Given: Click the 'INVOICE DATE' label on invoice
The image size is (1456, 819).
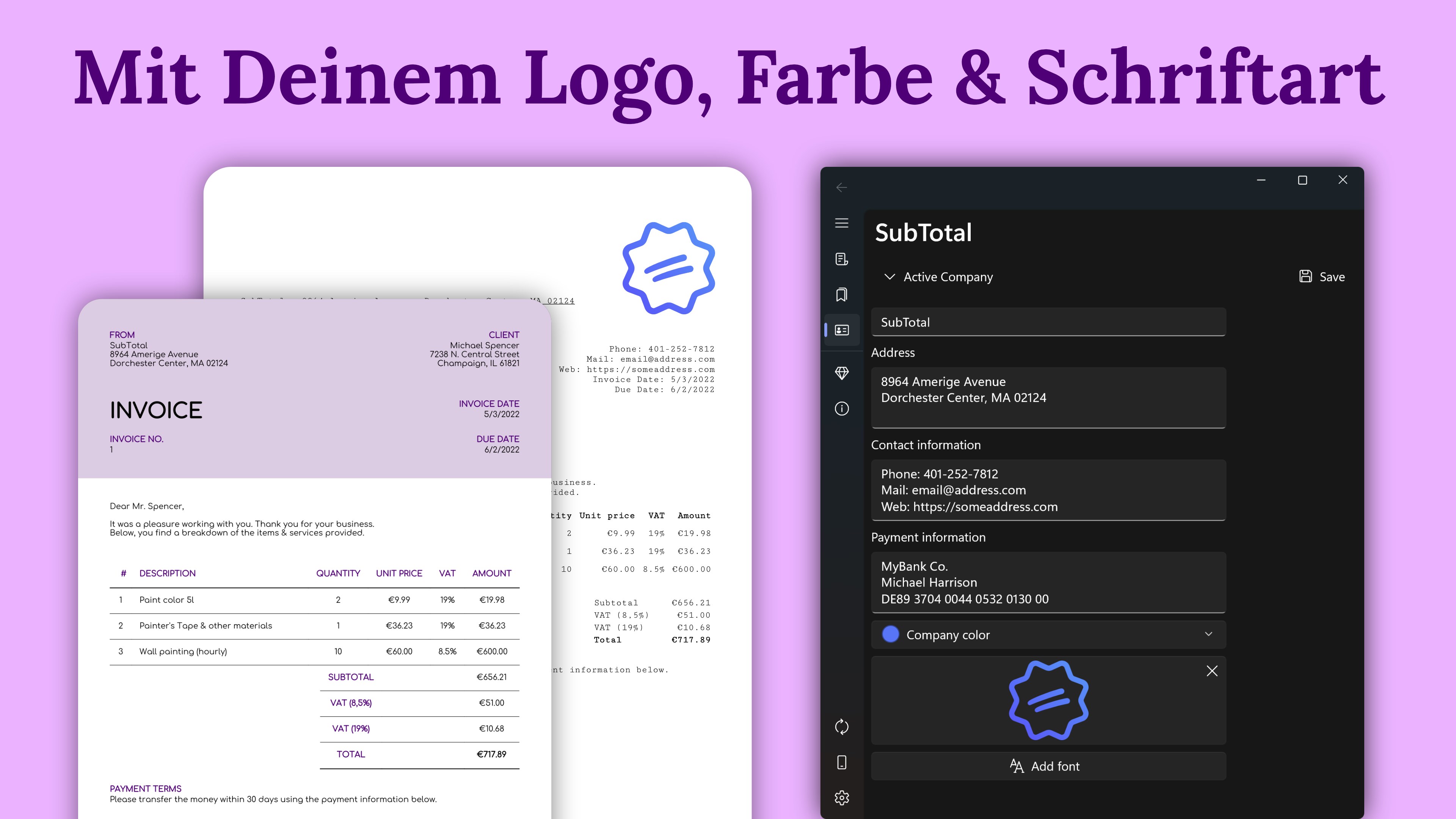Looking at the screenshot, I should click(489, 403).
